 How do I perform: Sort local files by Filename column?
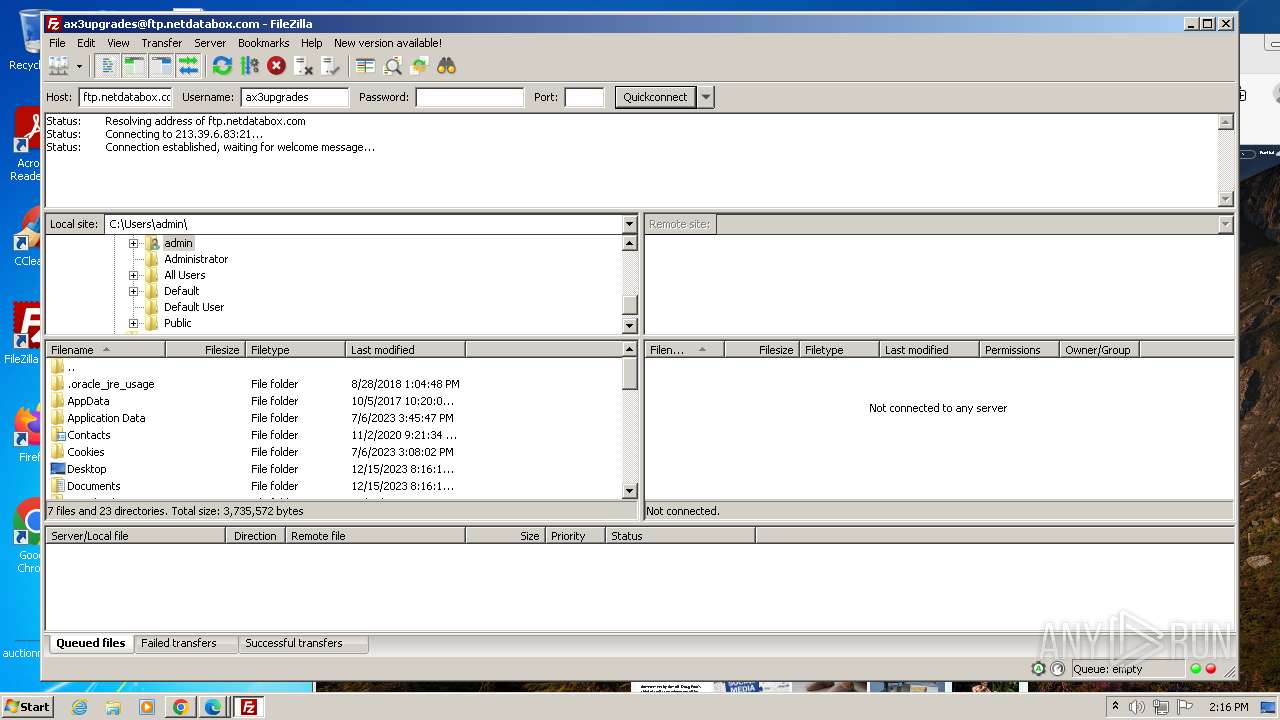point(105,350)
